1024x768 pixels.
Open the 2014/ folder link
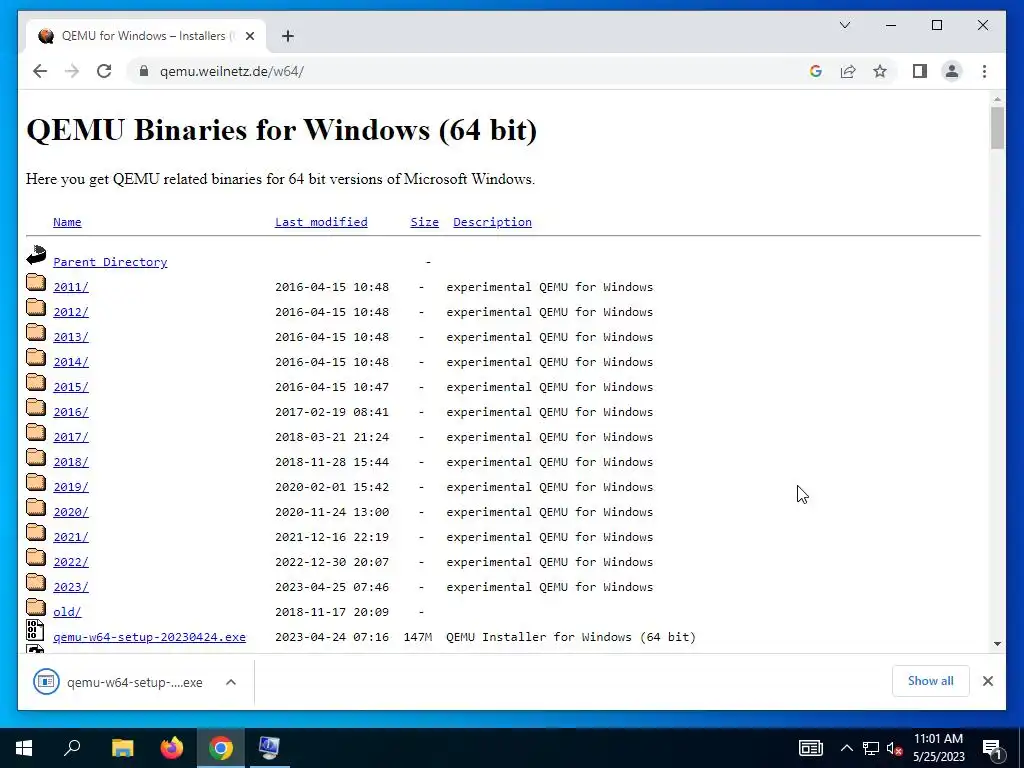(71, 362)
